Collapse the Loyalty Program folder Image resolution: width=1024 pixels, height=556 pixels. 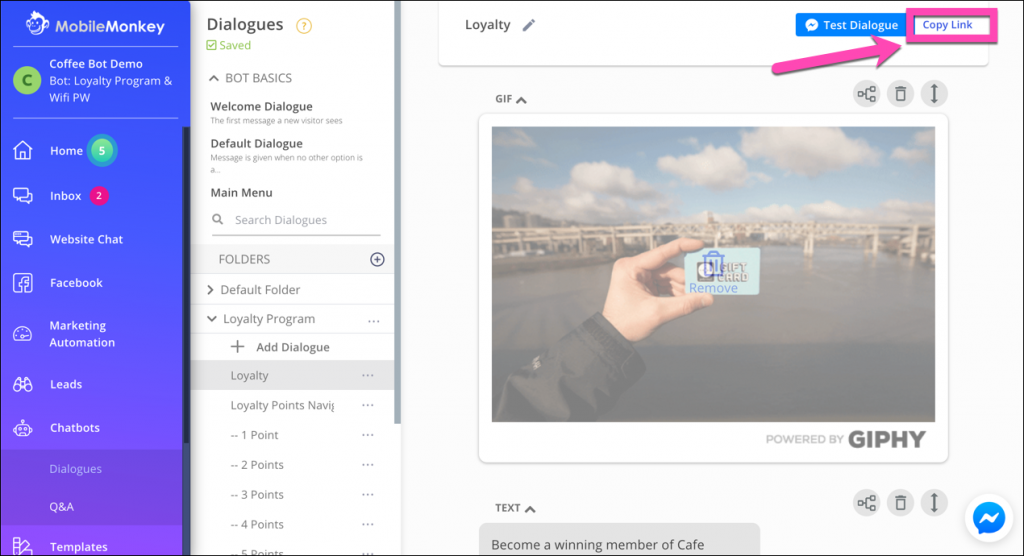click(211, 319)
